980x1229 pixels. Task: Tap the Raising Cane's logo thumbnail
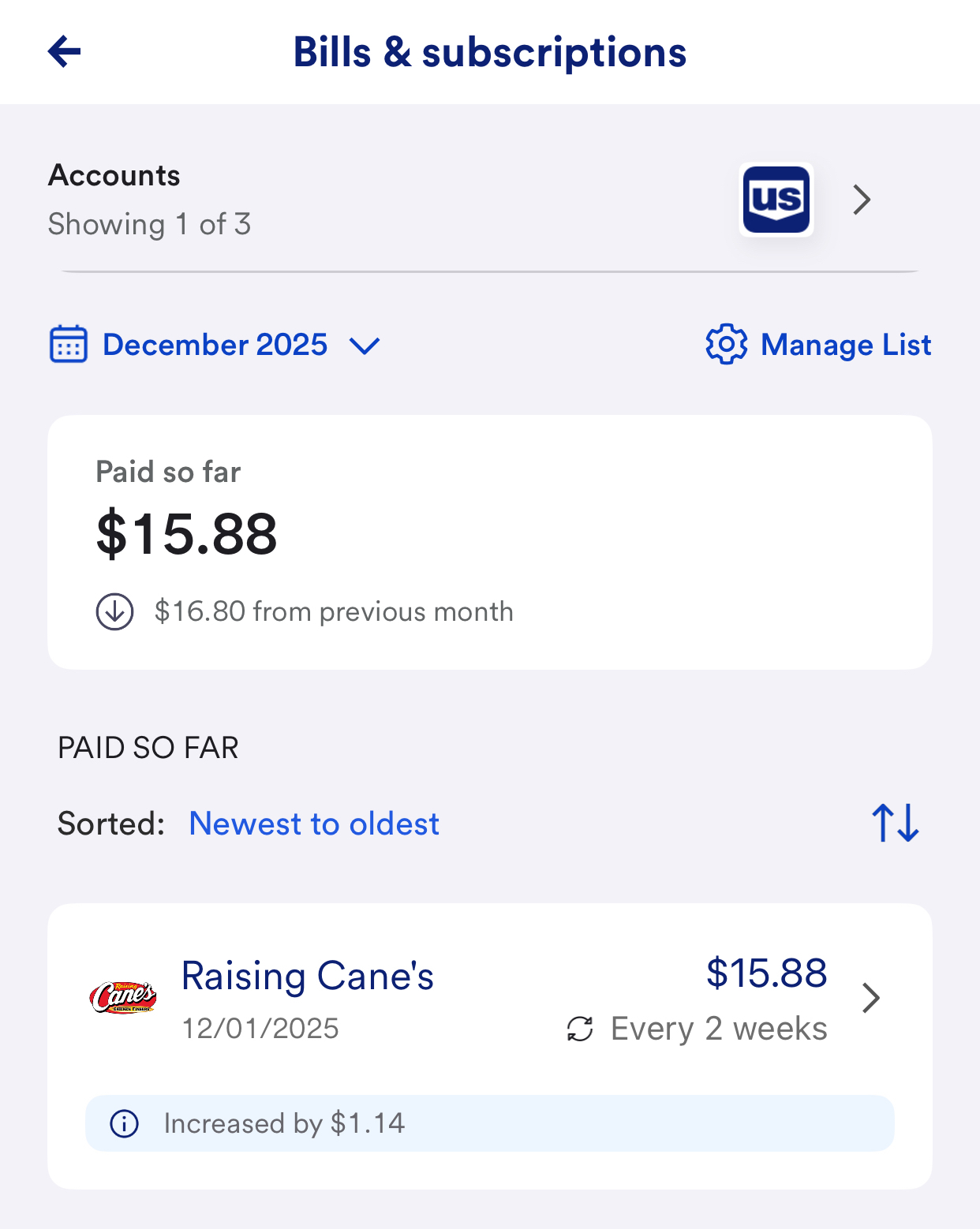point(123,998)
